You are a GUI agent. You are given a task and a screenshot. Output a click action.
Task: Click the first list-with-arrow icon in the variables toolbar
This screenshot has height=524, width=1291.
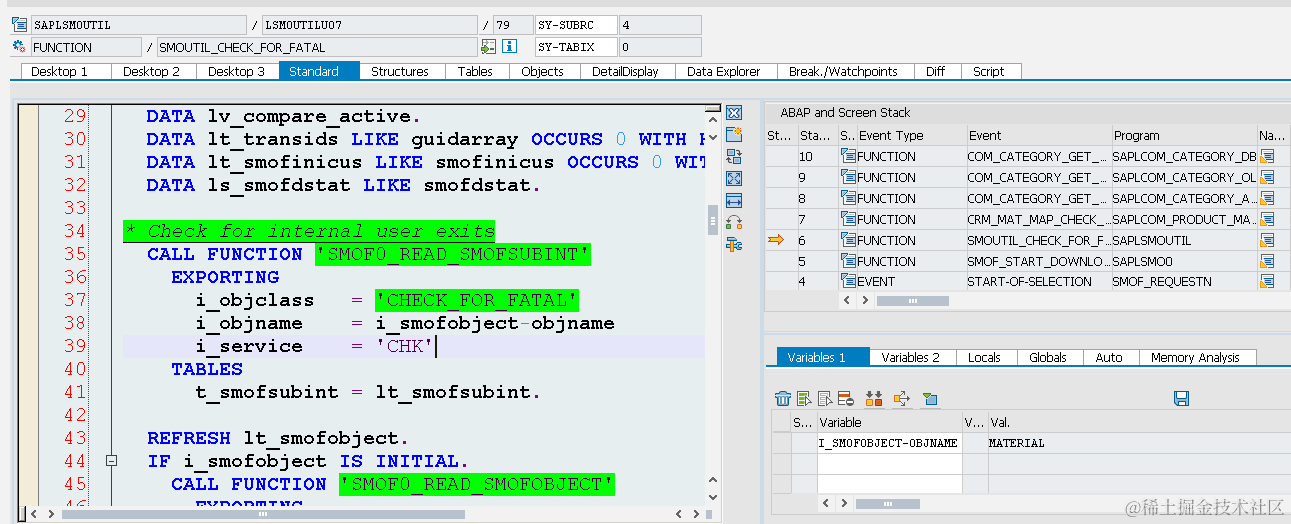tap(804, 399)
